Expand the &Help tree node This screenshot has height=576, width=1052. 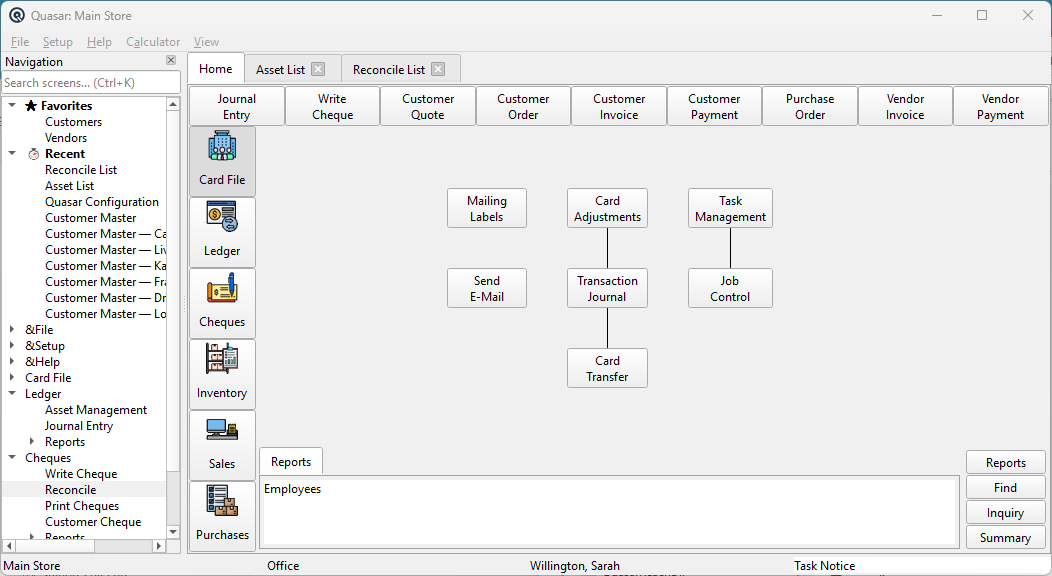tap(12, 361)
